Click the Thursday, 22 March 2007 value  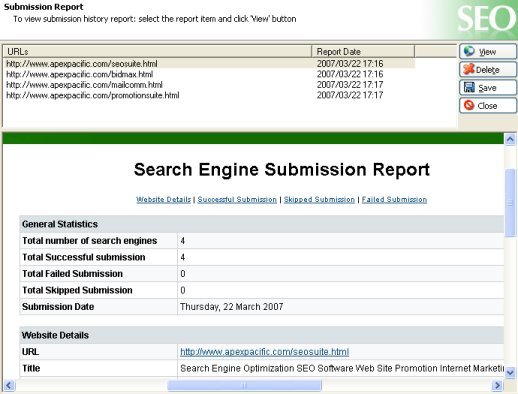coord(232,307)
